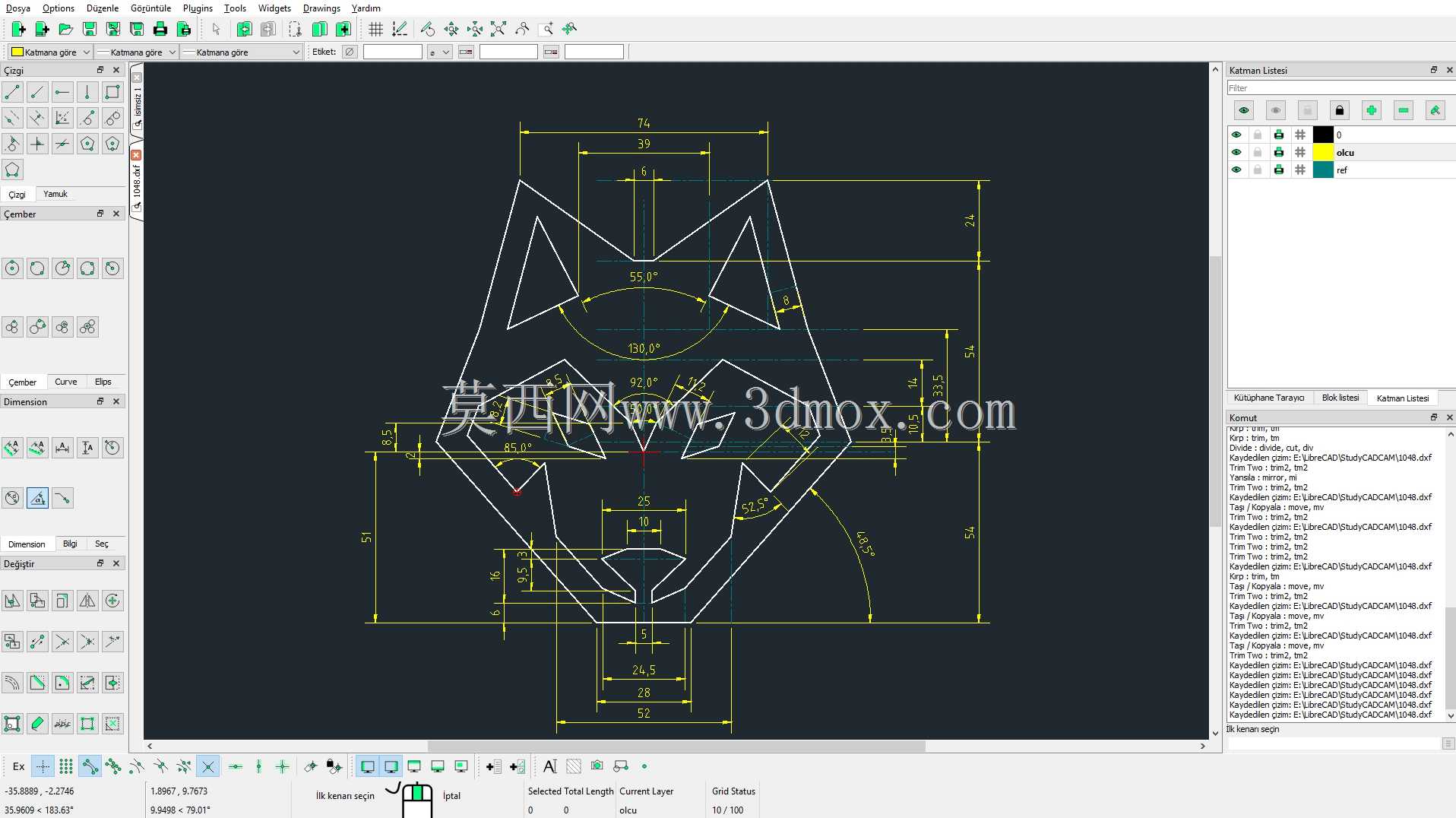The image size is (1456, 818).
Task: Select the Leader dimension tool
Action: tap(62, 499)
